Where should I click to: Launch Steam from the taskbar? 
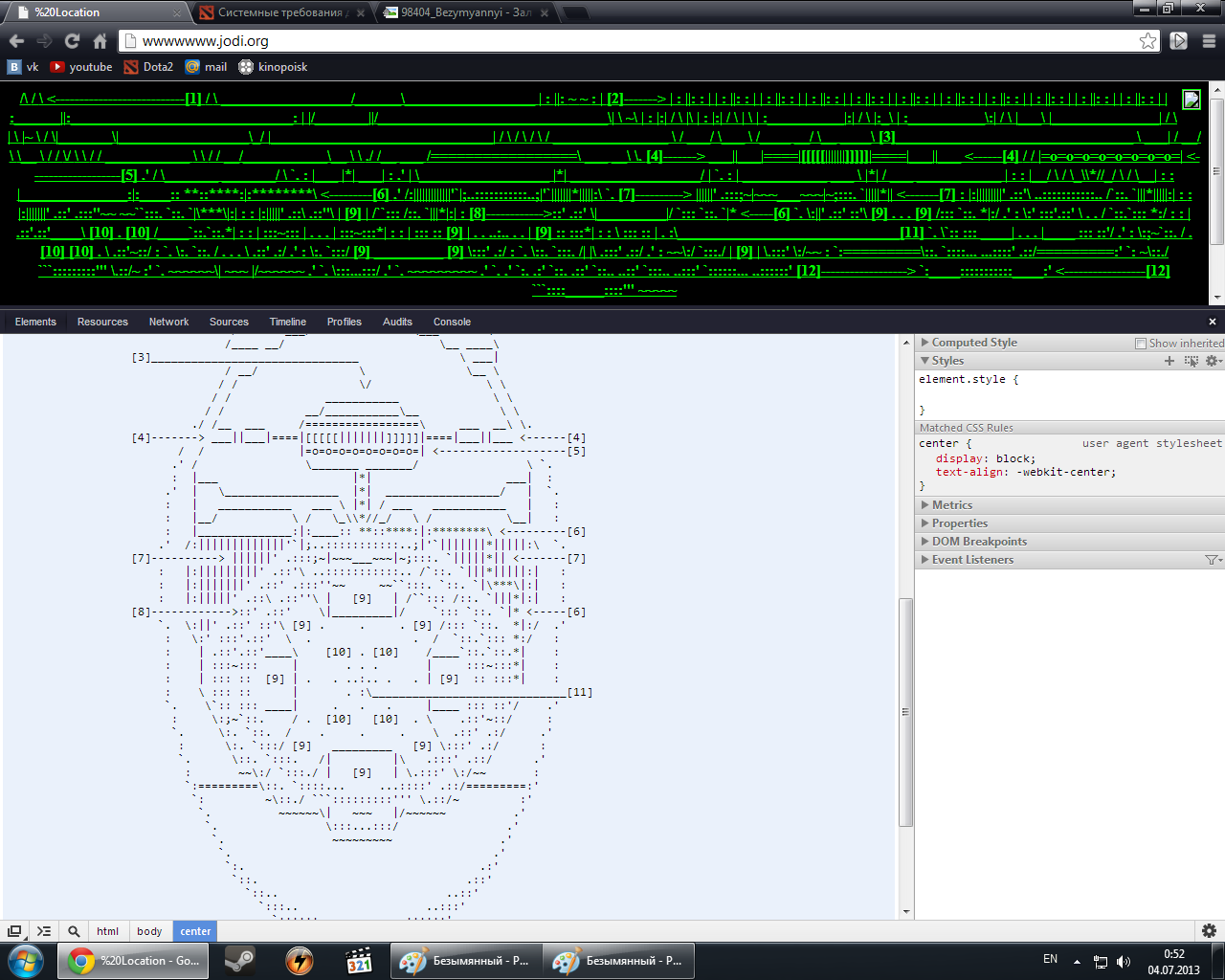click(239, 960)
